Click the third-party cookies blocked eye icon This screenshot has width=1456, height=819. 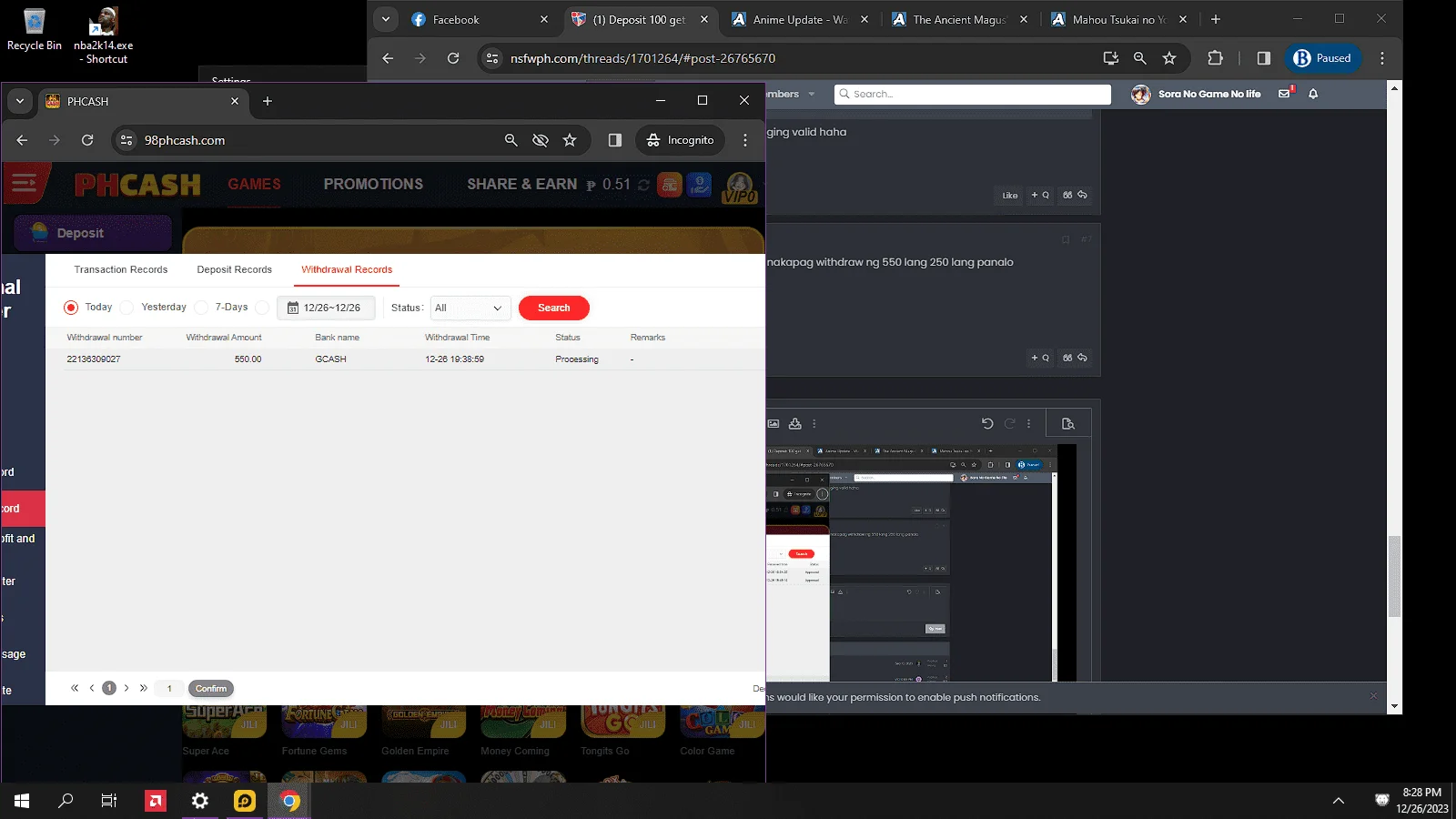(x=541, y=140)
